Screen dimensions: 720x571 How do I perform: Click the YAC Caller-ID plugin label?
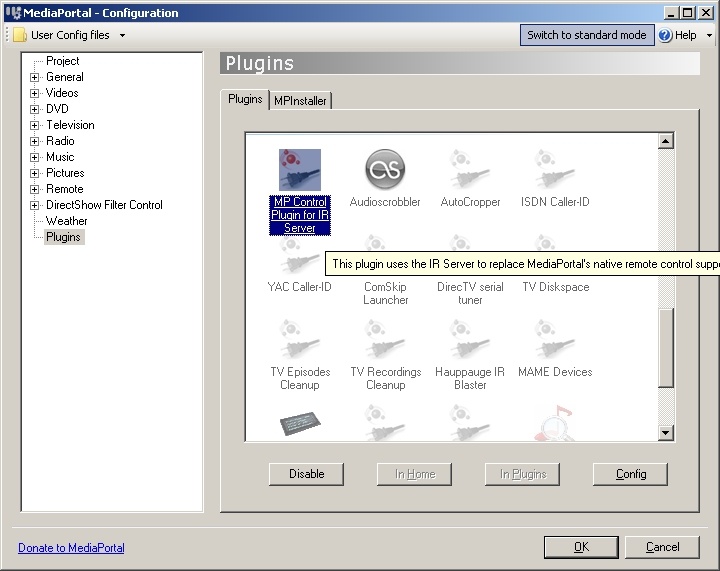pos(299,287)
